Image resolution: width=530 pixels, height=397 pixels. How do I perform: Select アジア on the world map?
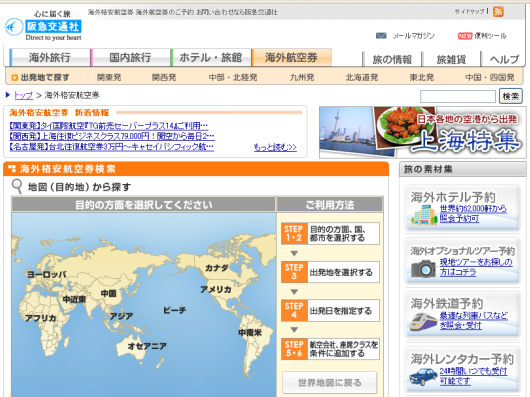(x=121, y=316)
